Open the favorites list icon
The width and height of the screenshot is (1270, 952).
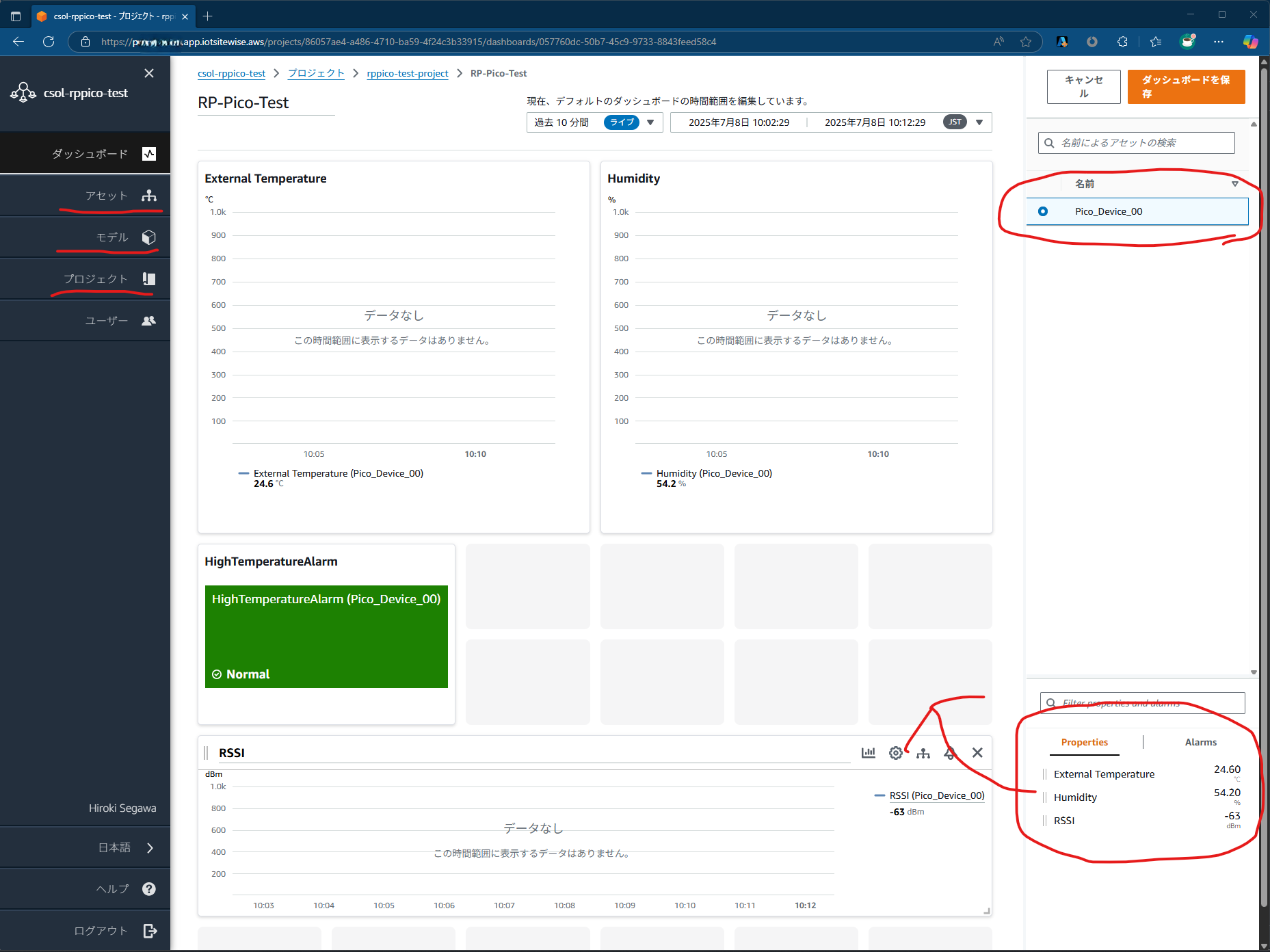tap(1156, 42)
